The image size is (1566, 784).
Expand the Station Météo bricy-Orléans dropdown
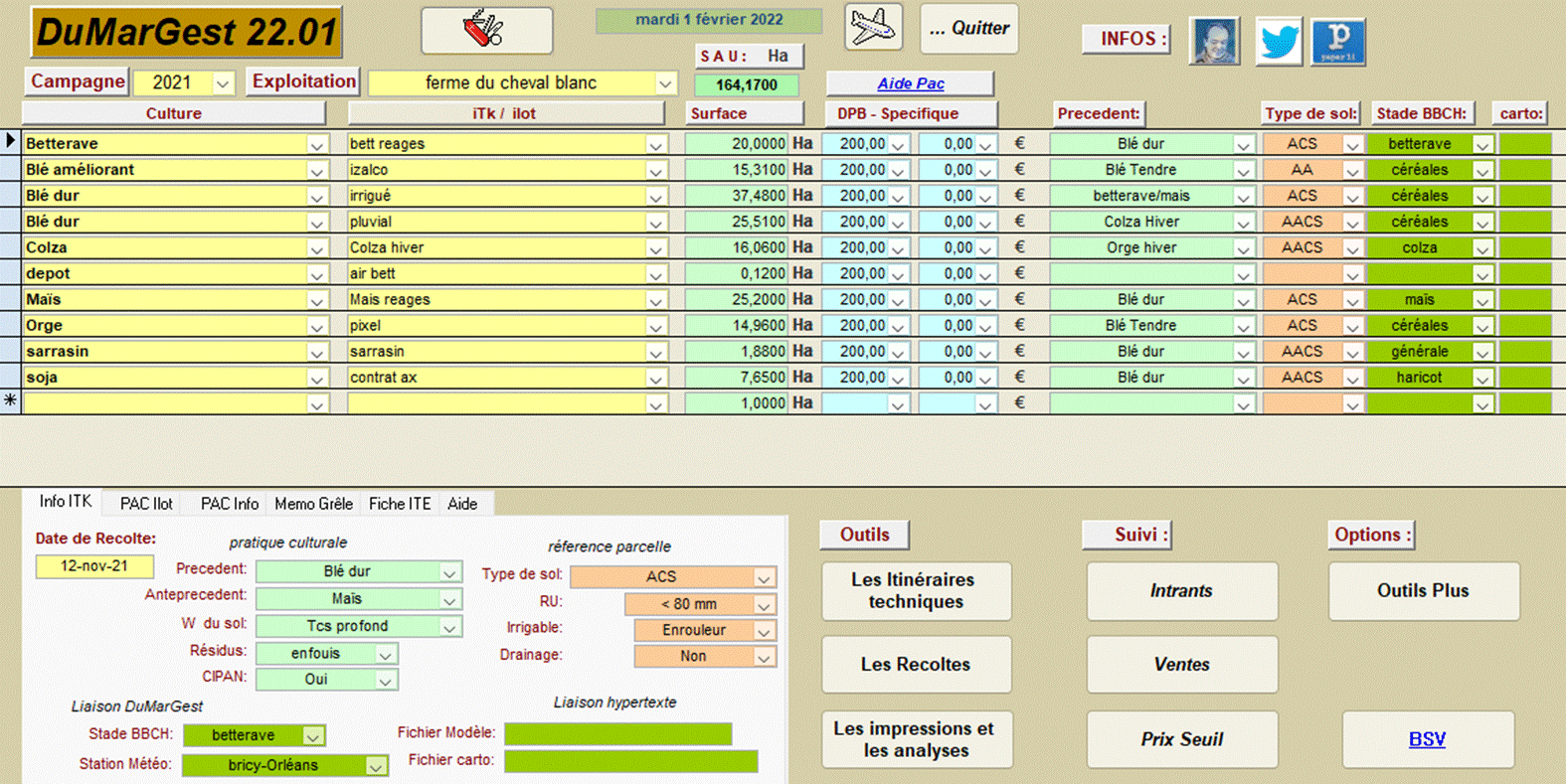click(376, 766)
